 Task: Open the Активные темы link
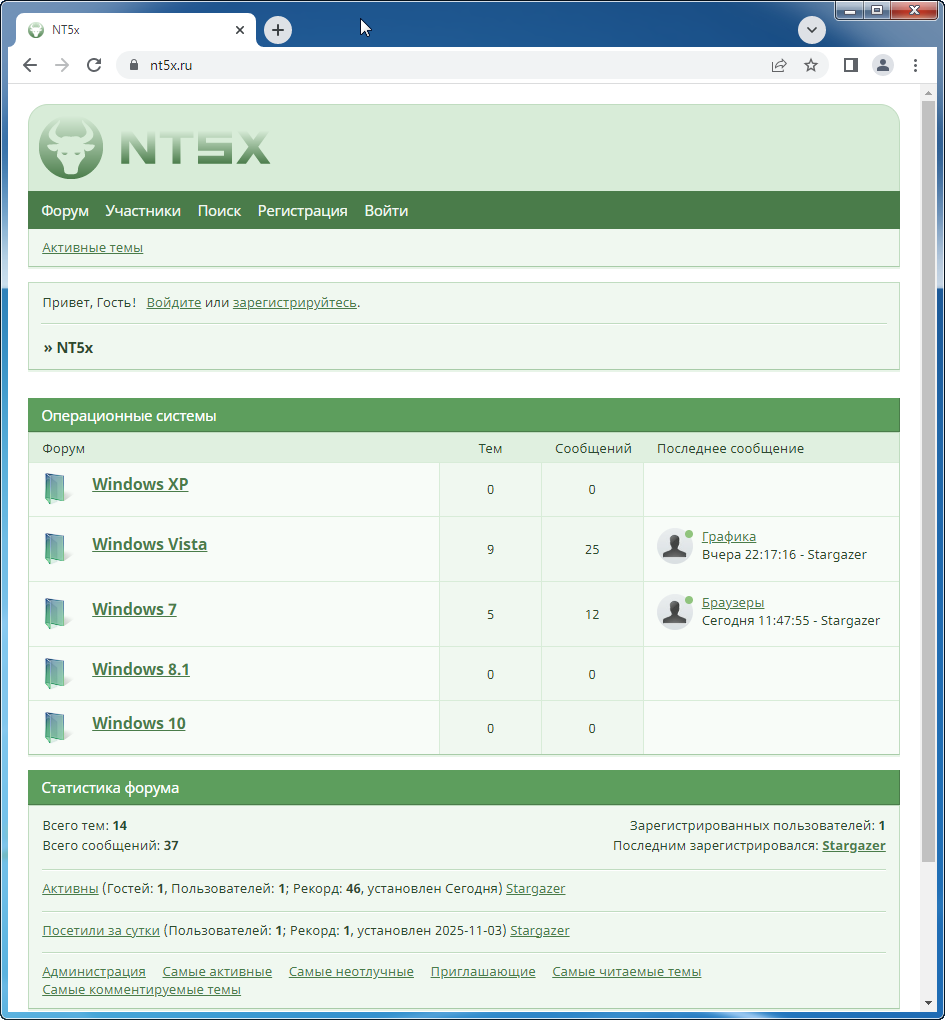coord(92,248)
